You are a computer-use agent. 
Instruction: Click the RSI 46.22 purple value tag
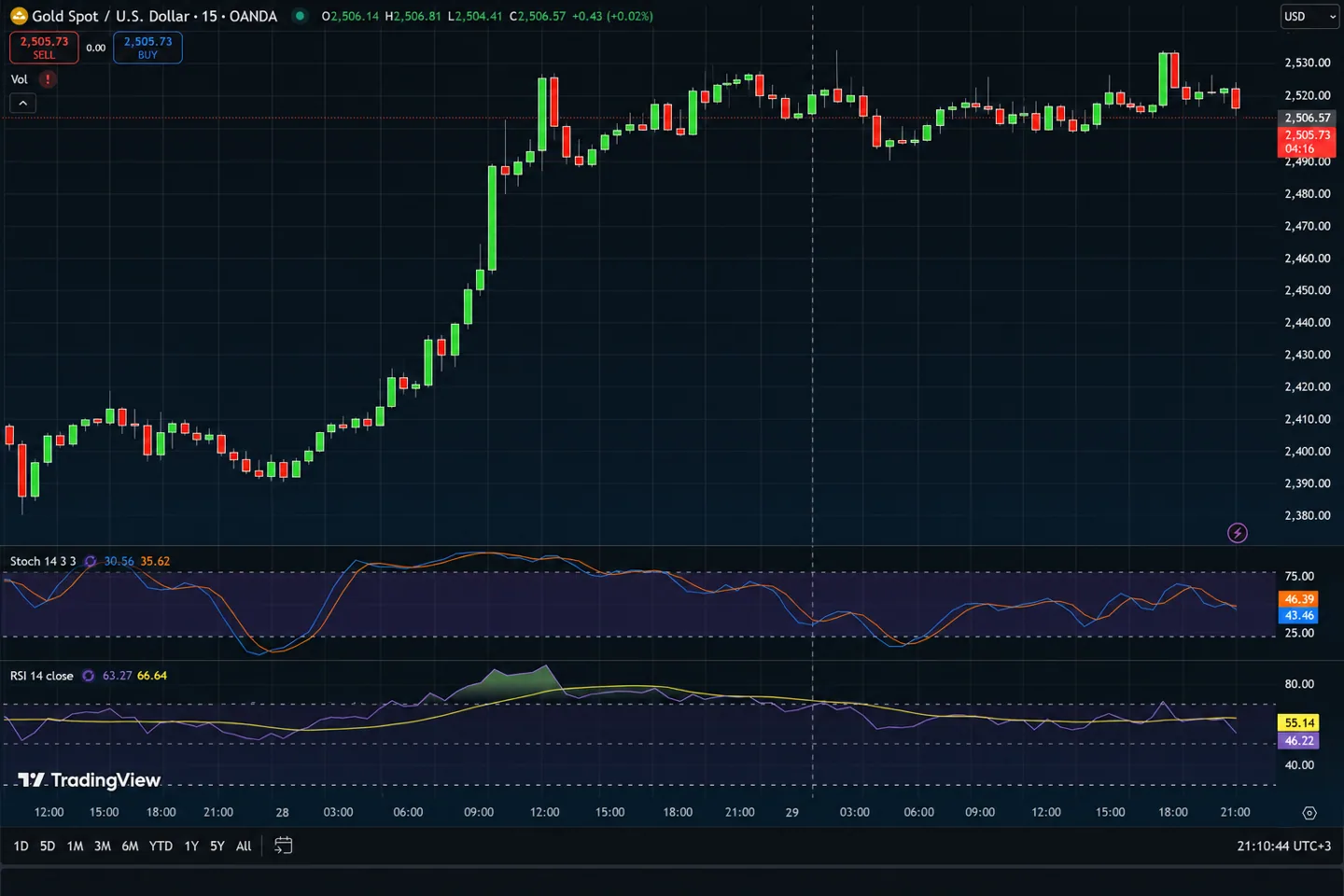click(x=1298, y=740)
